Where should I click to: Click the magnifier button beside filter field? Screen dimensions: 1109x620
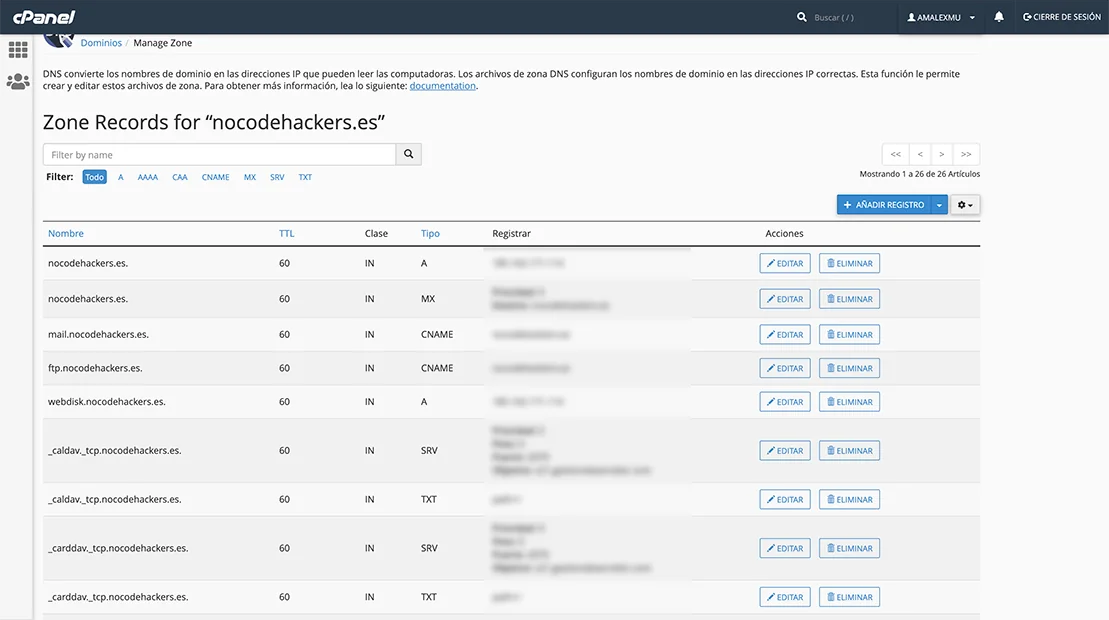click(x=408, y=155)
